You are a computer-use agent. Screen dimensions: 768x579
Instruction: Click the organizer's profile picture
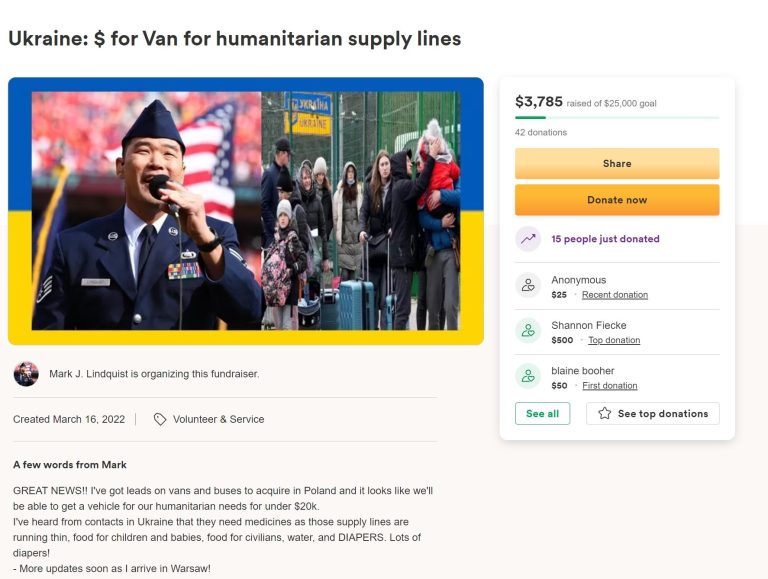click(x=26, y=374)
